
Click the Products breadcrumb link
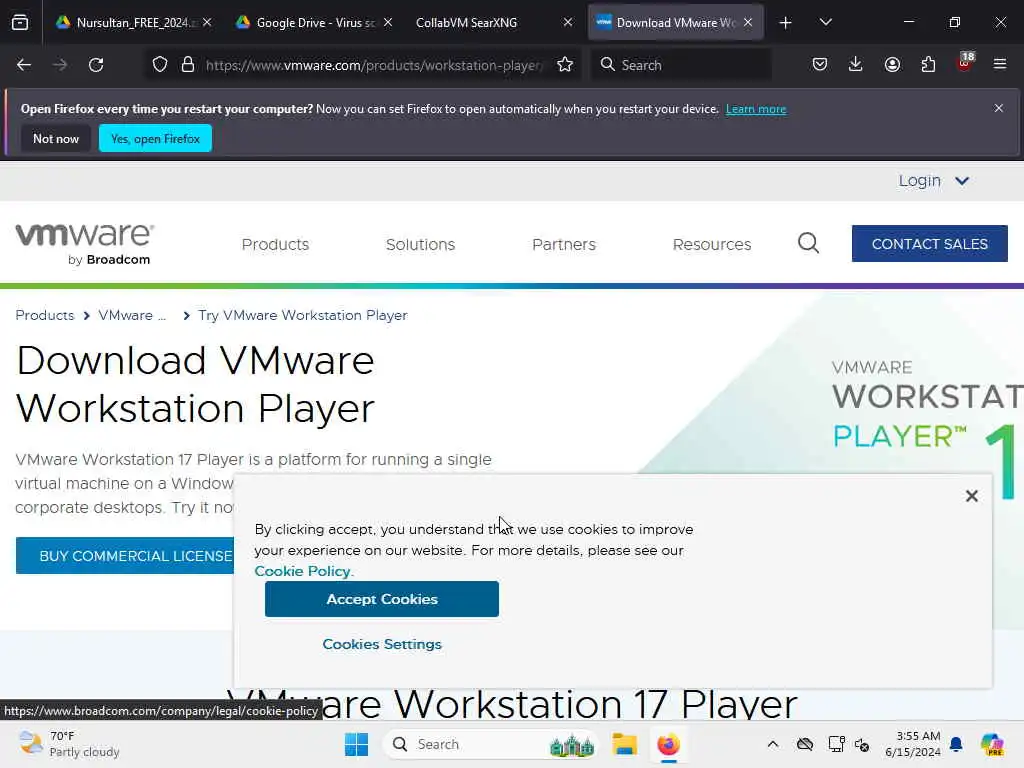pos(44,315)
